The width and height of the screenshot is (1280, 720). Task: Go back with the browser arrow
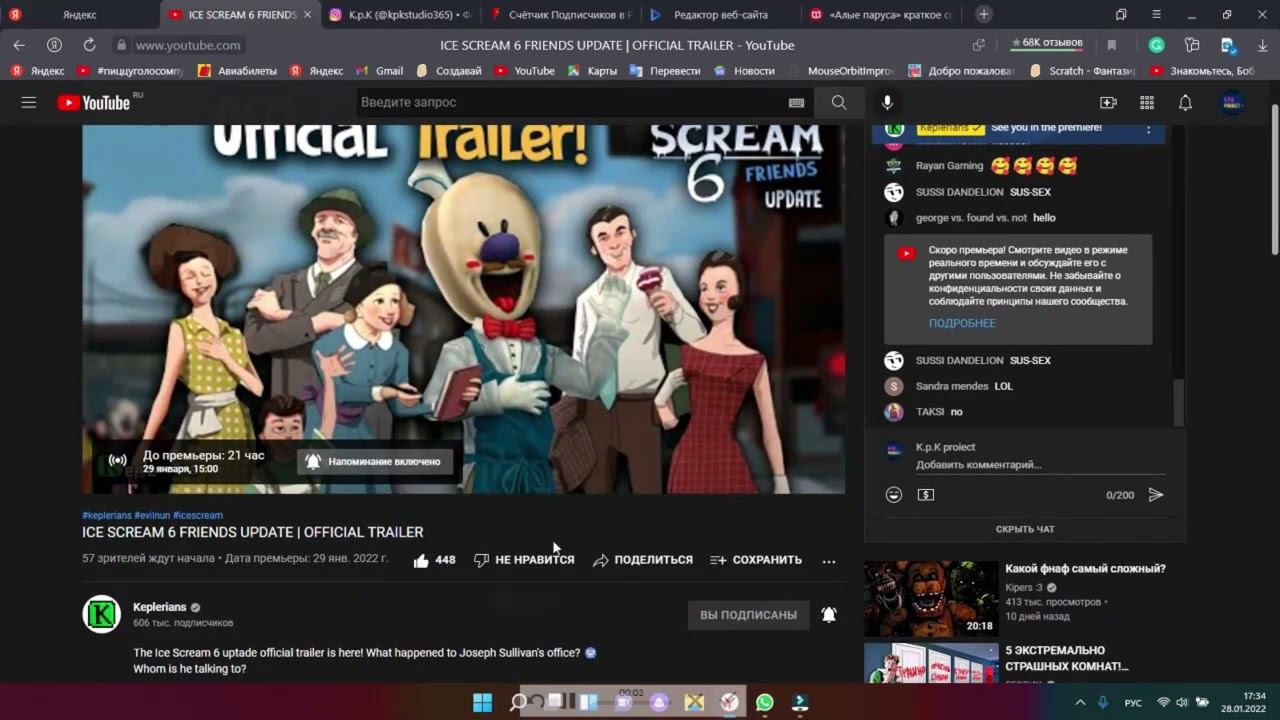point(19,45)
